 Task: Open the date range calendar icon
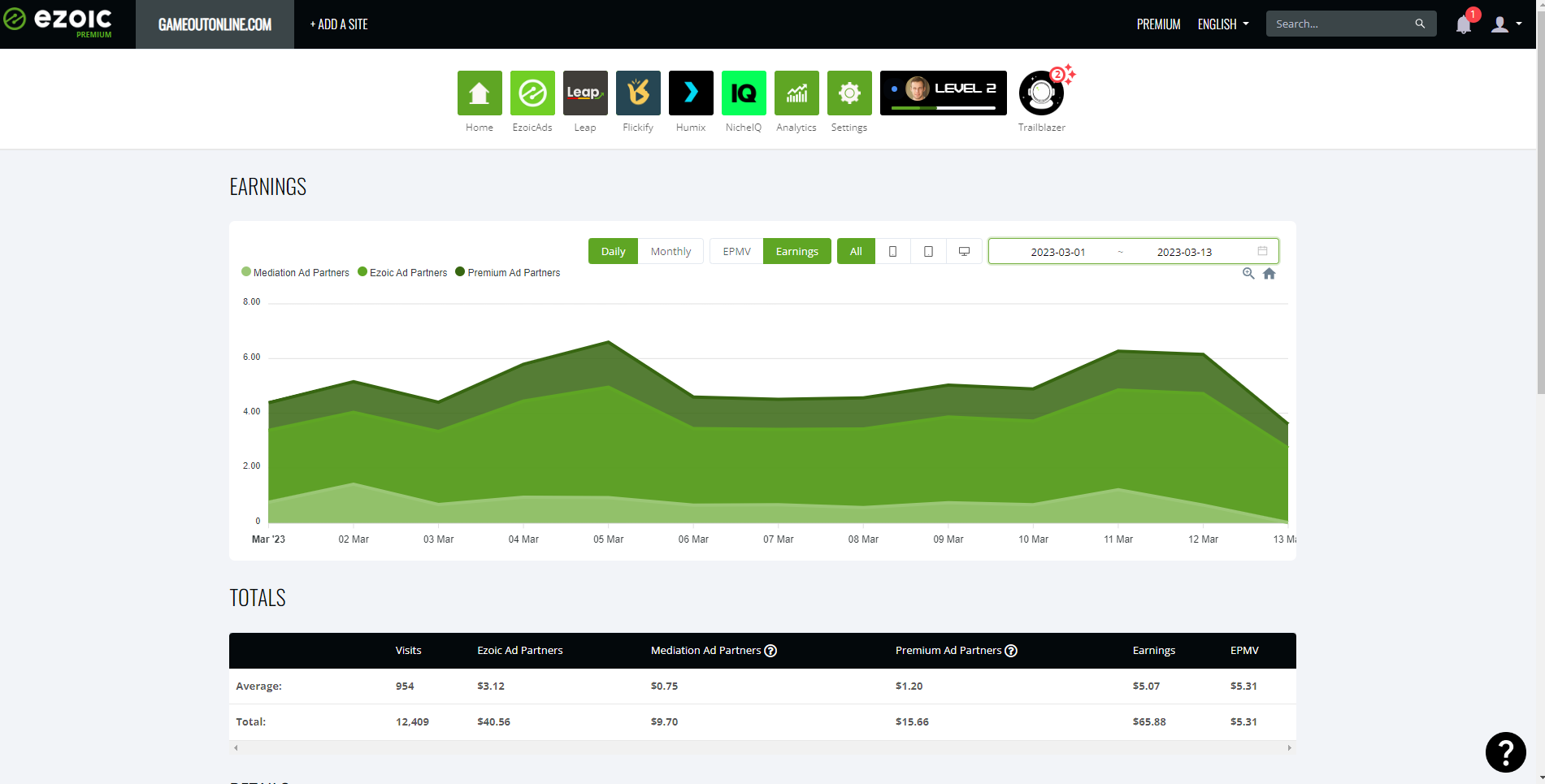1262,251
